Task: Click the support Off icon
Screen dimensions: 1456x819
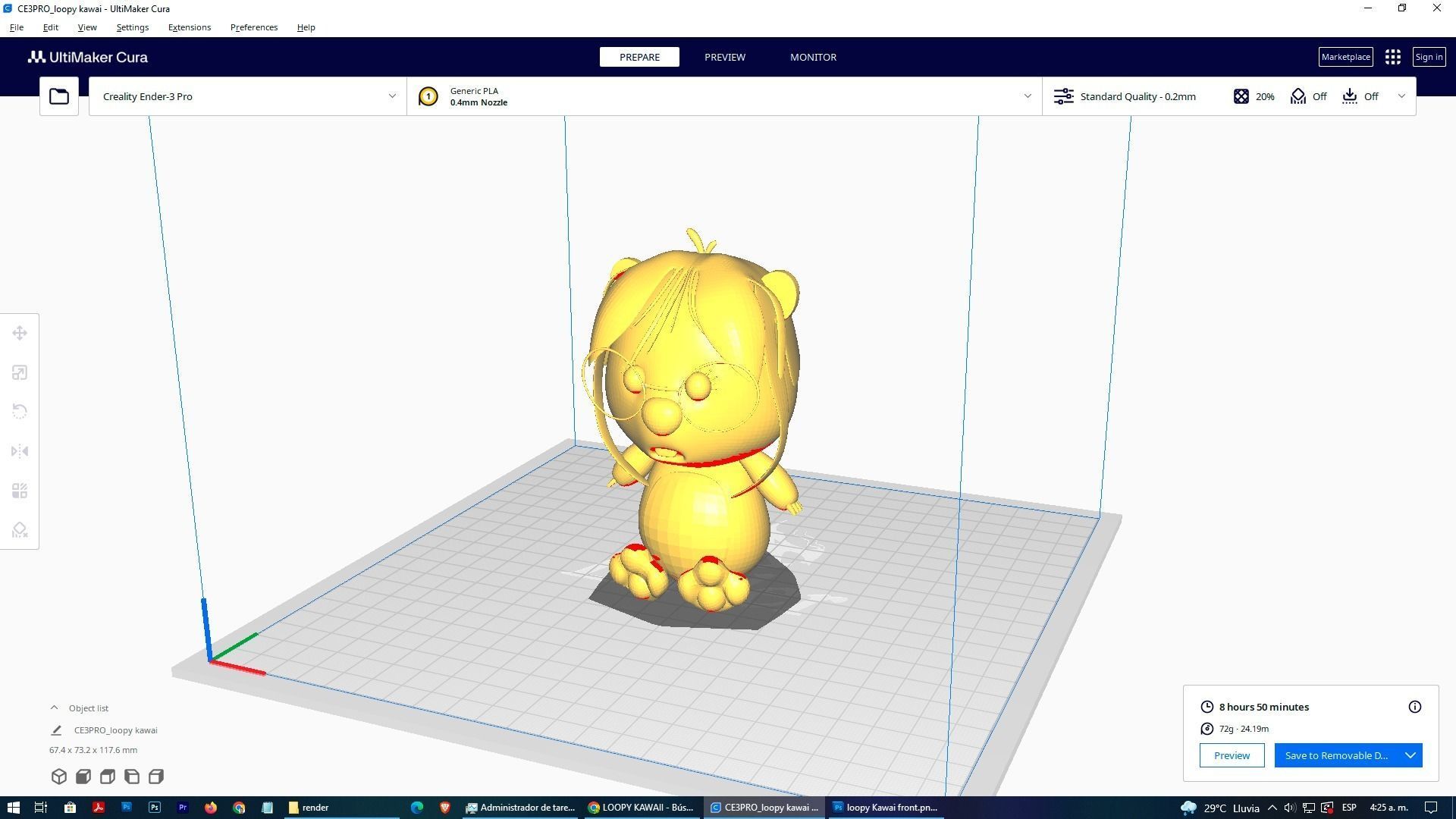Action: coord(1298,96)
